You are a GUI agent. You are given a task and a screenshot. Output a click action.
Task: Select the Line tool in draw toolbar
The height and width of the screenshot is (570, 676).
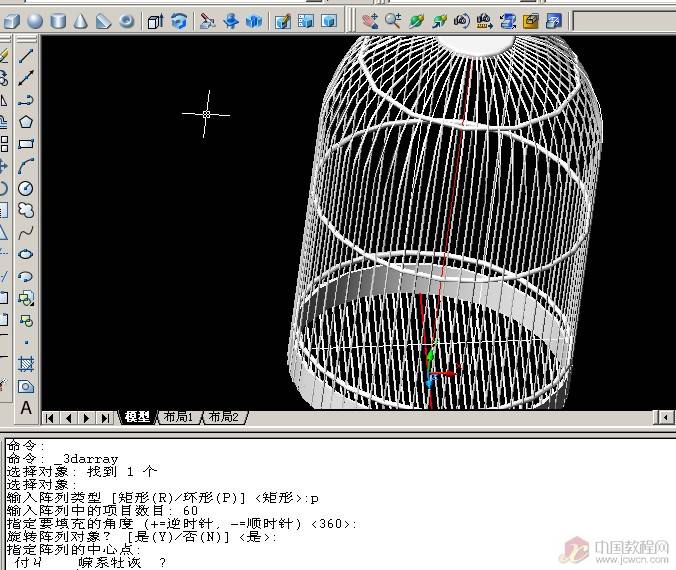[x=26, y=56]
